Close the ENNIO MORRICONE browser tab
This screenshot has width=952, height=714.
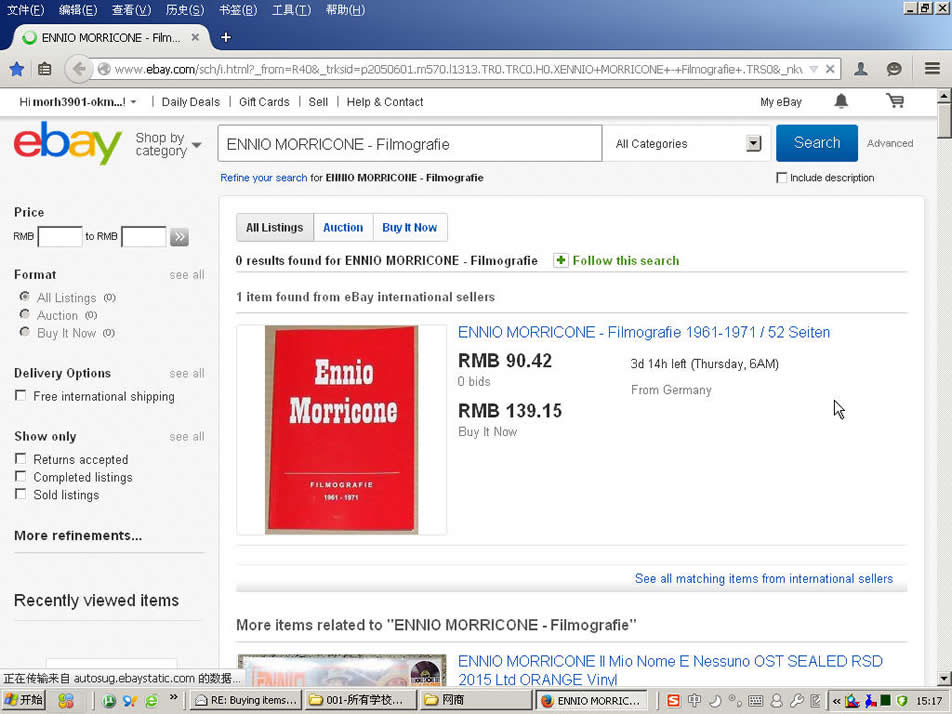pyautogui.click(x=195, y=38)
